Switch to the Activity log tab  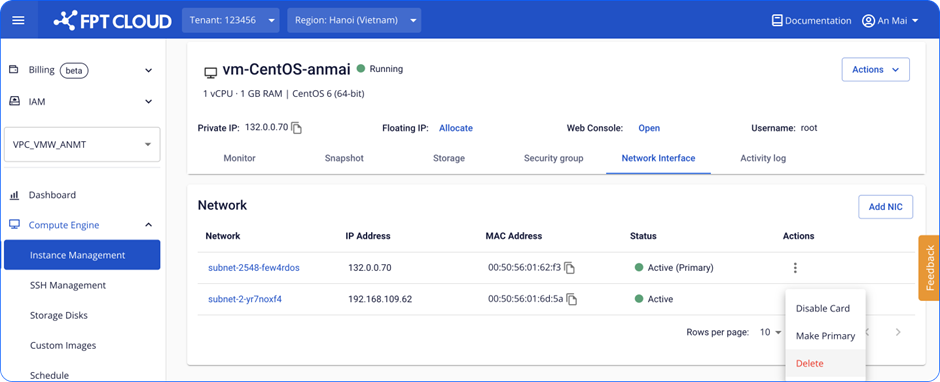click(763, 158)
